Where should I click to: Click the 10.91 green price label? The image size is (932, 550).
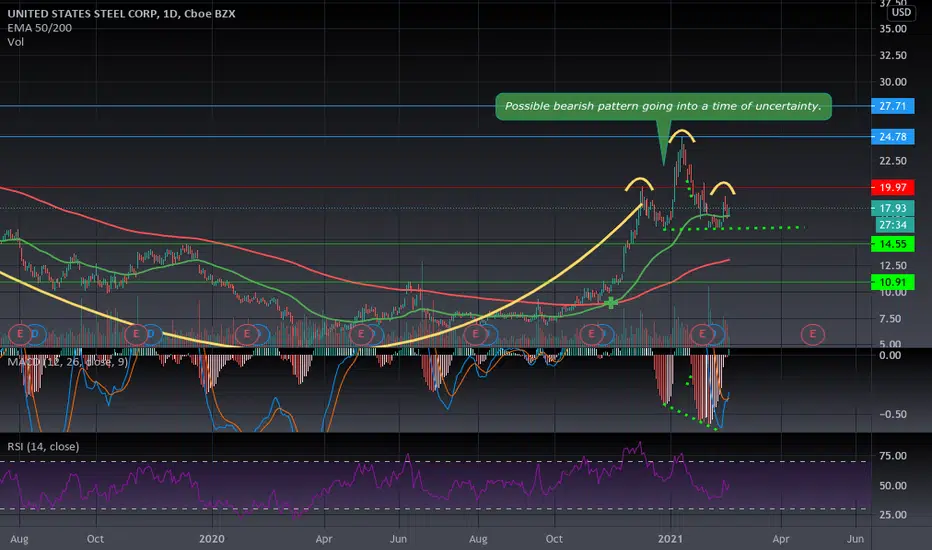coord(893,282)
